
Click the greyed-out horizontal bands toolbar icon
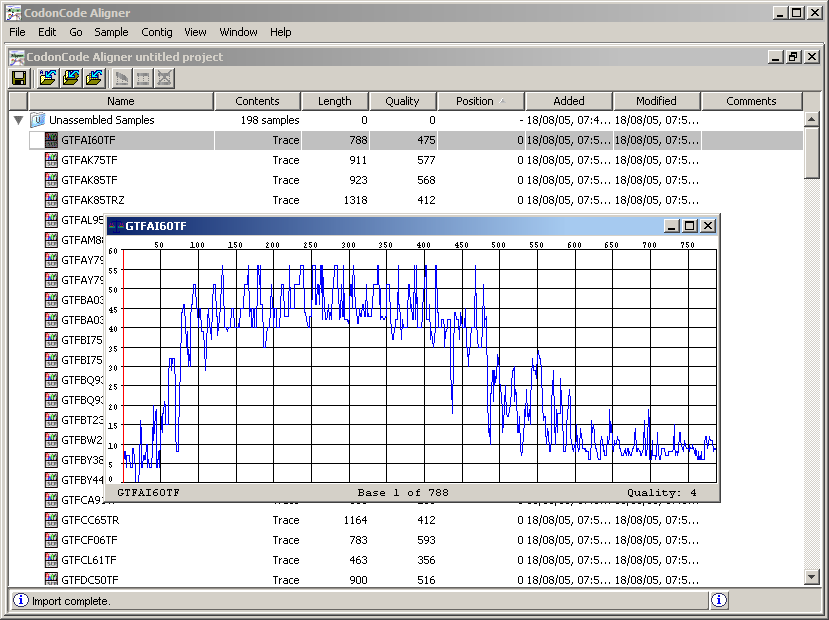click(x=143, y=79)
